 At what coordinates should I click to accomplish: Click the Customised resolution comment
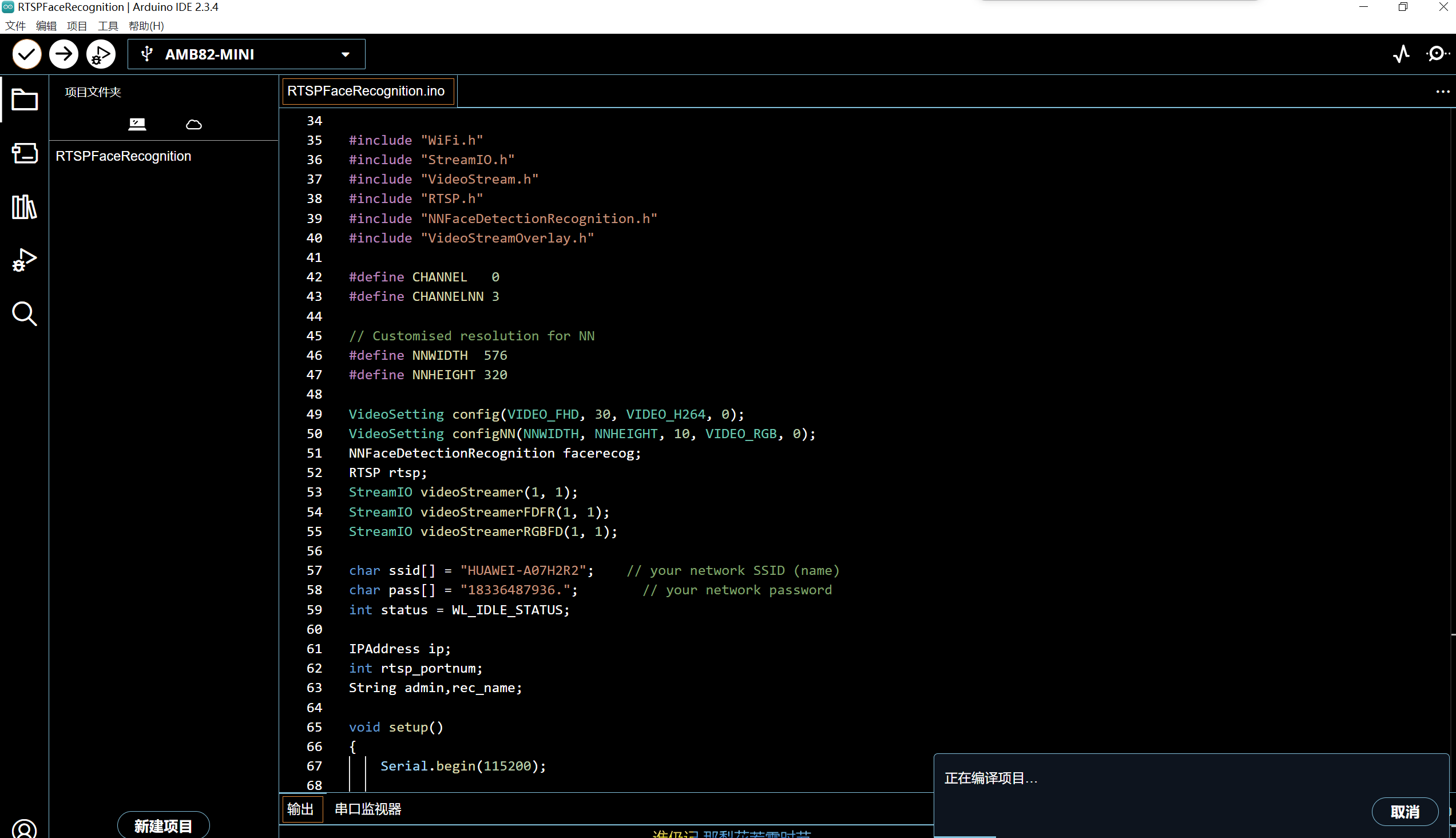coord(472,336)
